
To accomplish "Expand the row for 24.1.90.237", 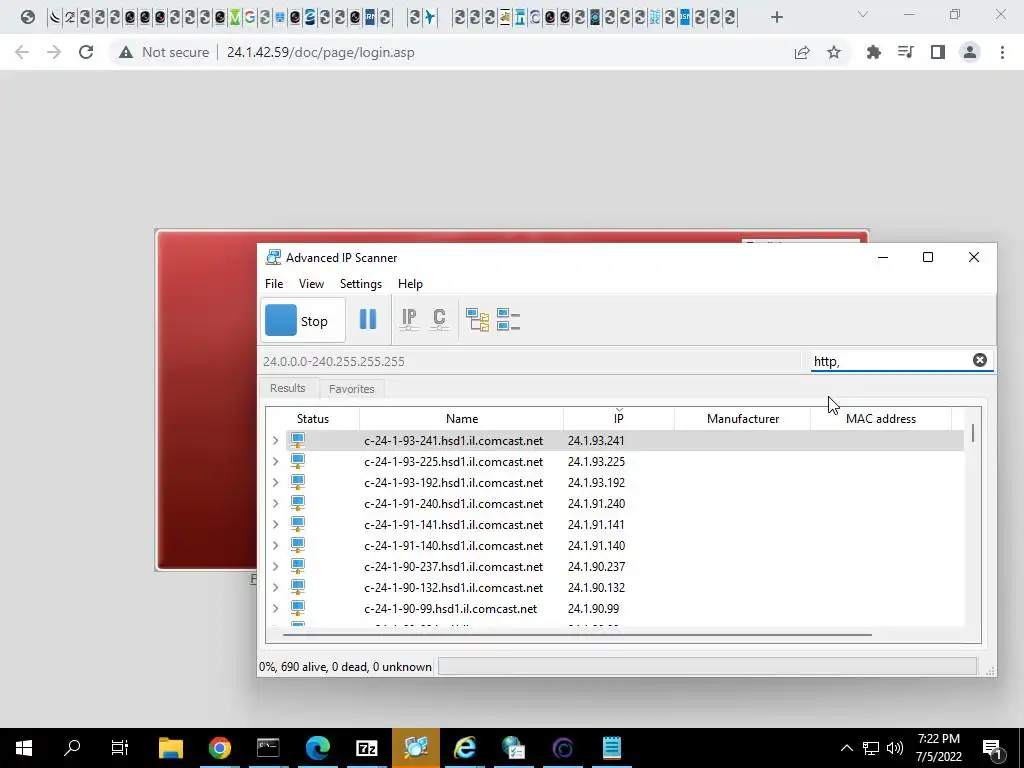I will pyautogui.click(x=276, y=566).
